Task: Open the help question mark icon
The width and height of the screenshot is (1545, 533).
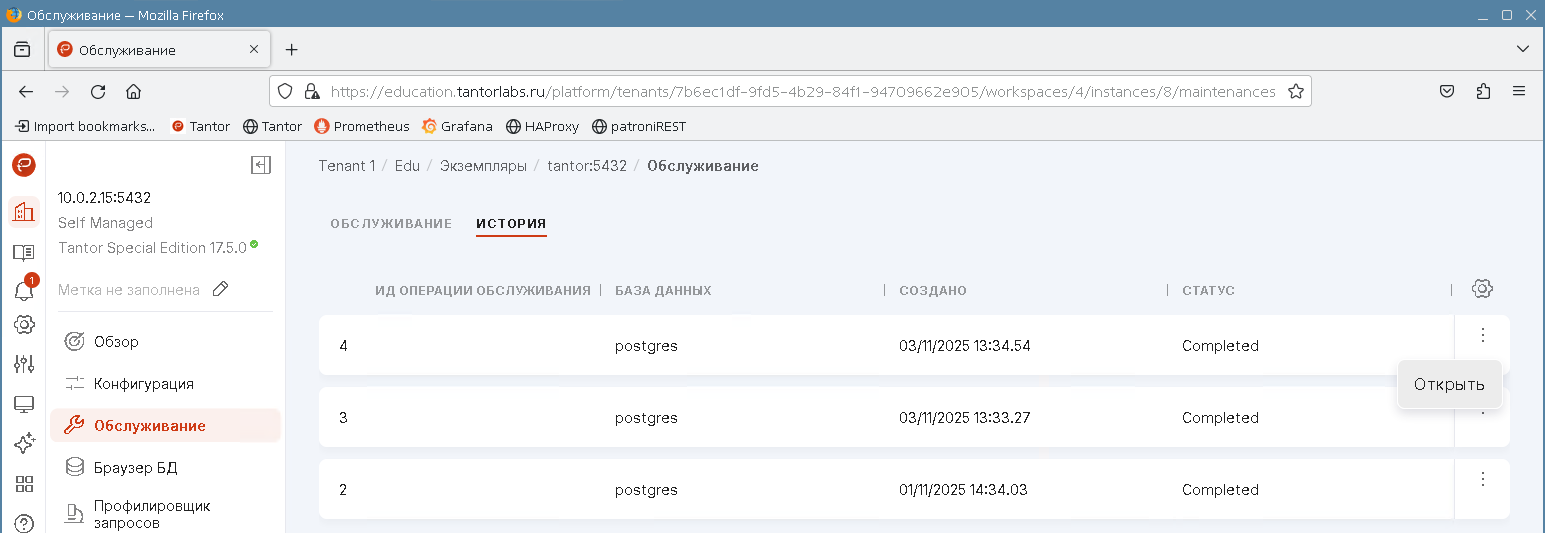Action: [x=24, y=523]
